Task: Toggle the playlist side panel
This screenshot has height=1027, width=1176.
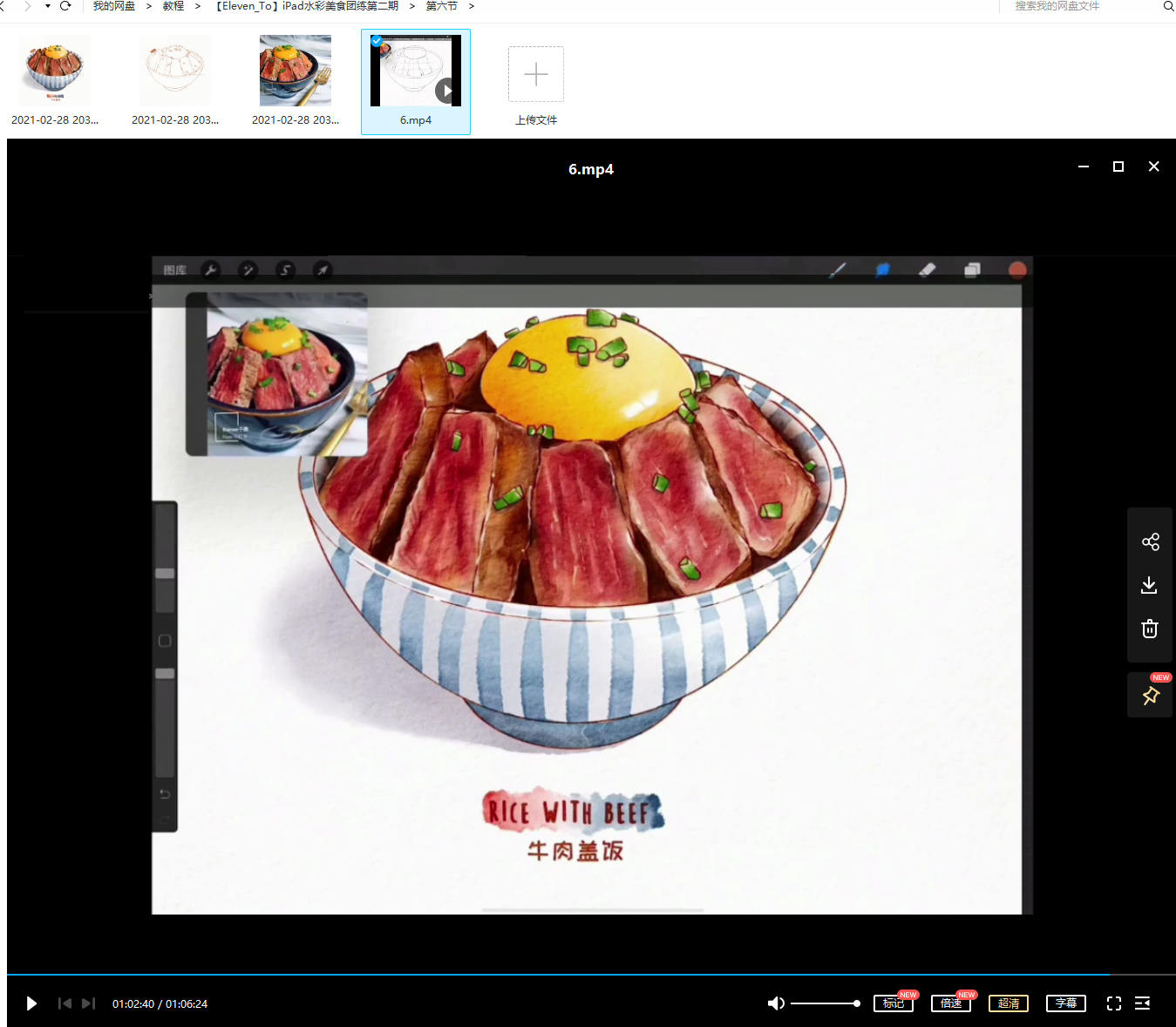Action: (1142, 1003)
